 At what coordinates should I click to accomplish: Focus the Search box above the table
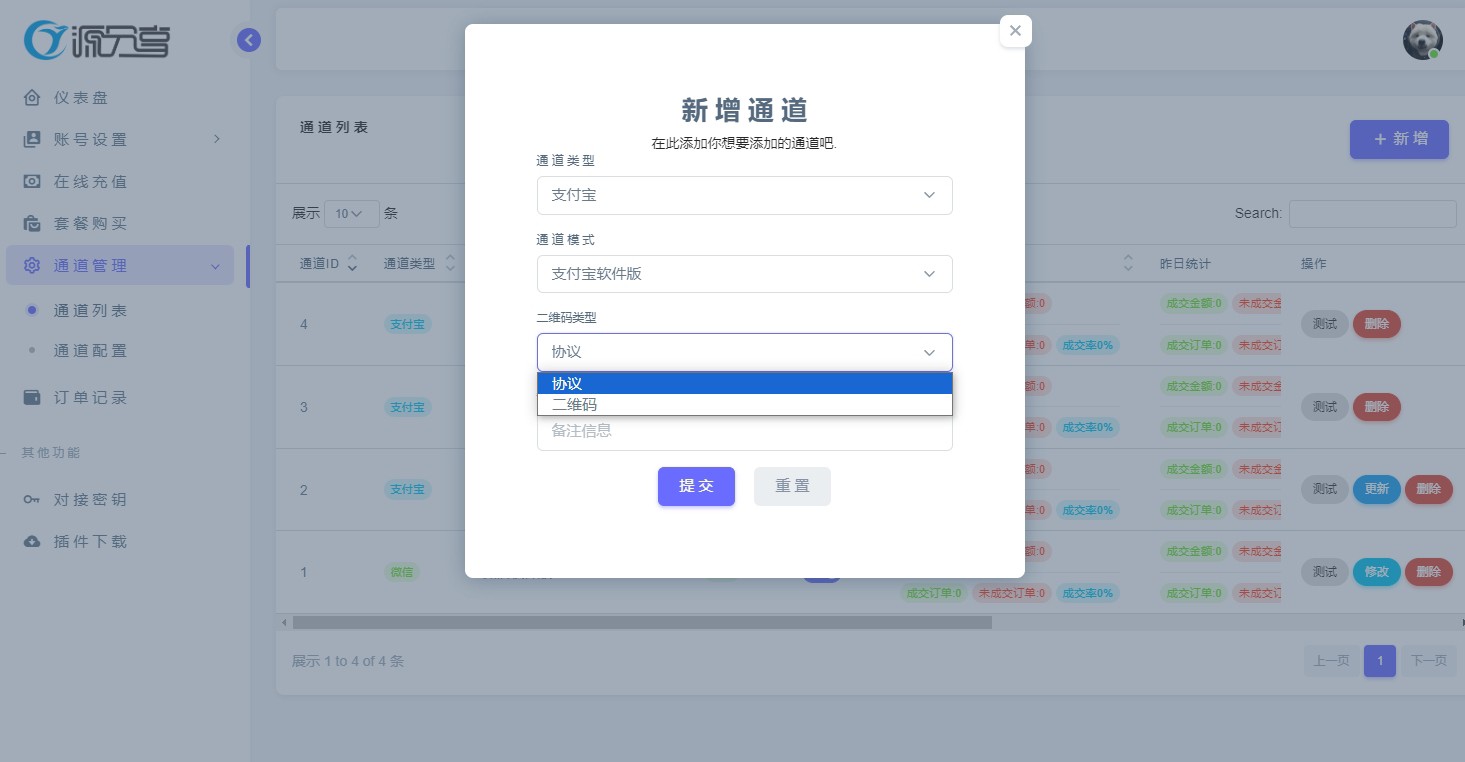coord(1372,214)
